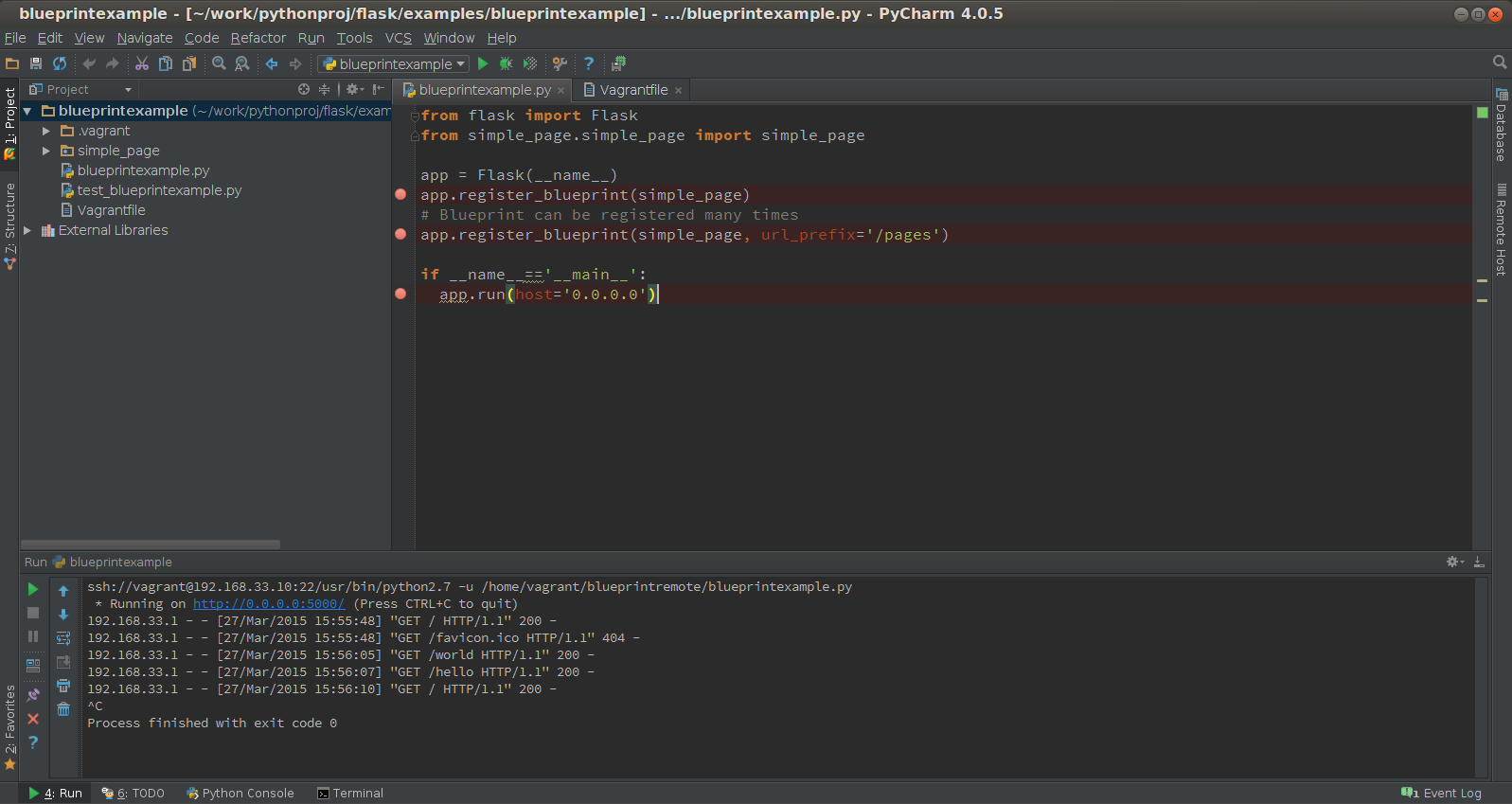Collapse all in Project panel

click(x=324, y=89)
